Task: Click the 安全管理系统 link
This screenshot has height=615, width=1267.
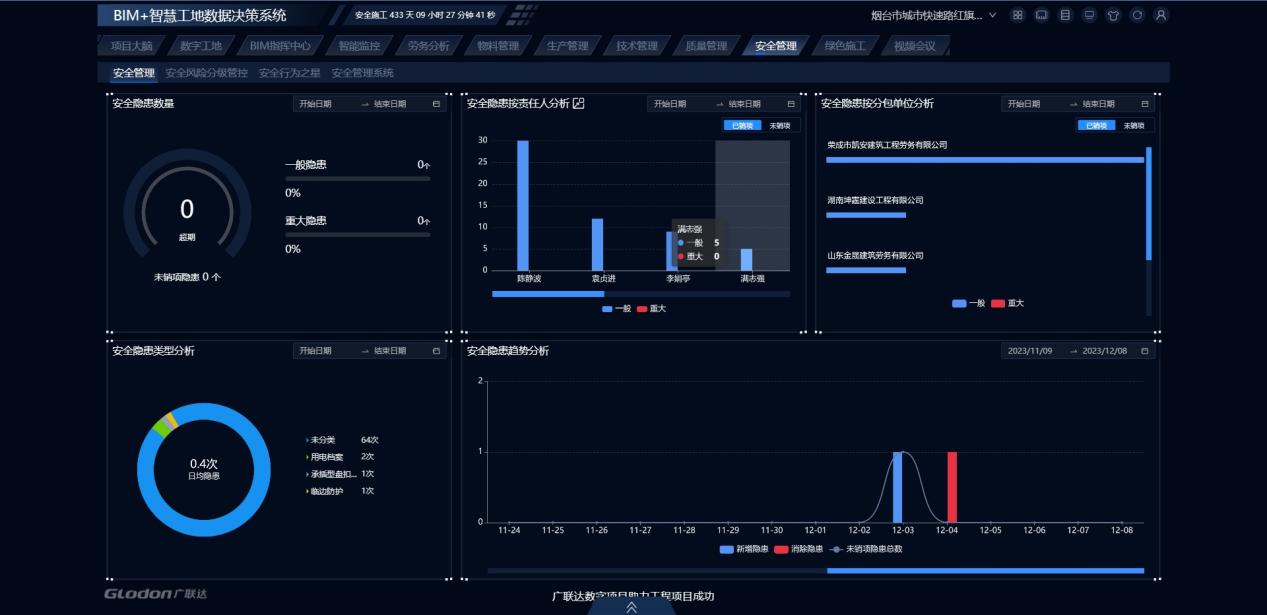Action: (362, 73)
